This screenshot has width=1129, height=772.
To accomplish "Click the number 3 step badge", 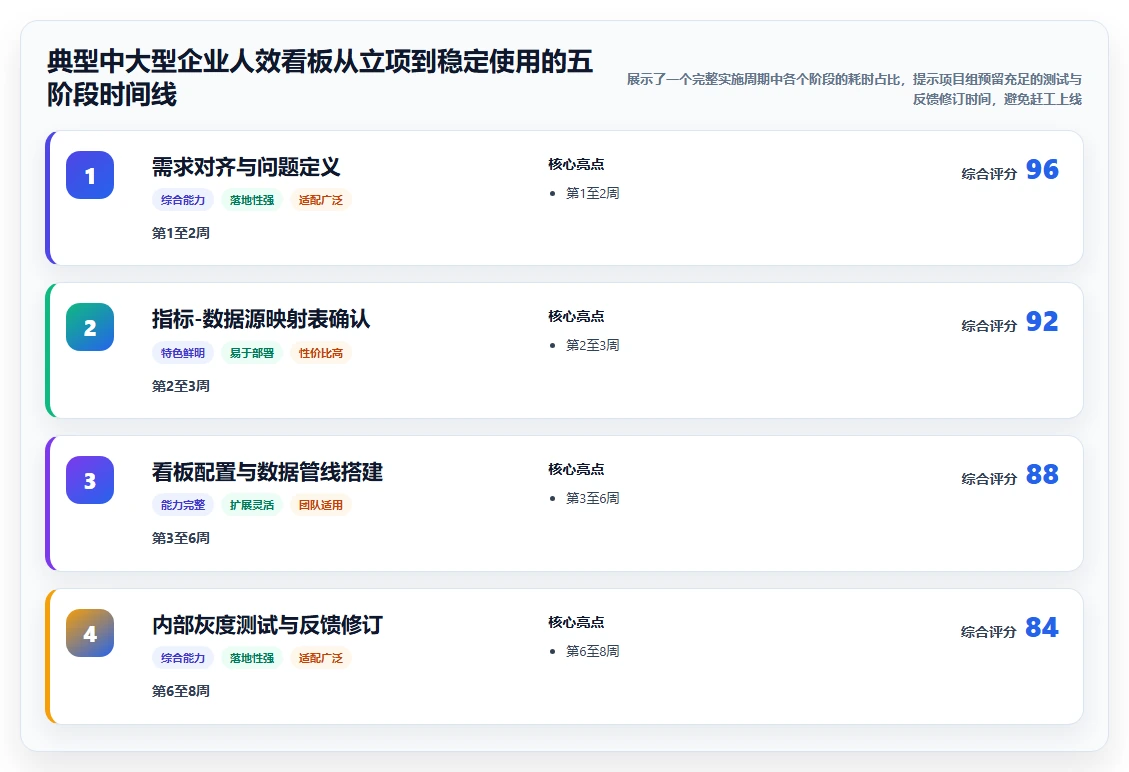I will (x=90, y=480).
